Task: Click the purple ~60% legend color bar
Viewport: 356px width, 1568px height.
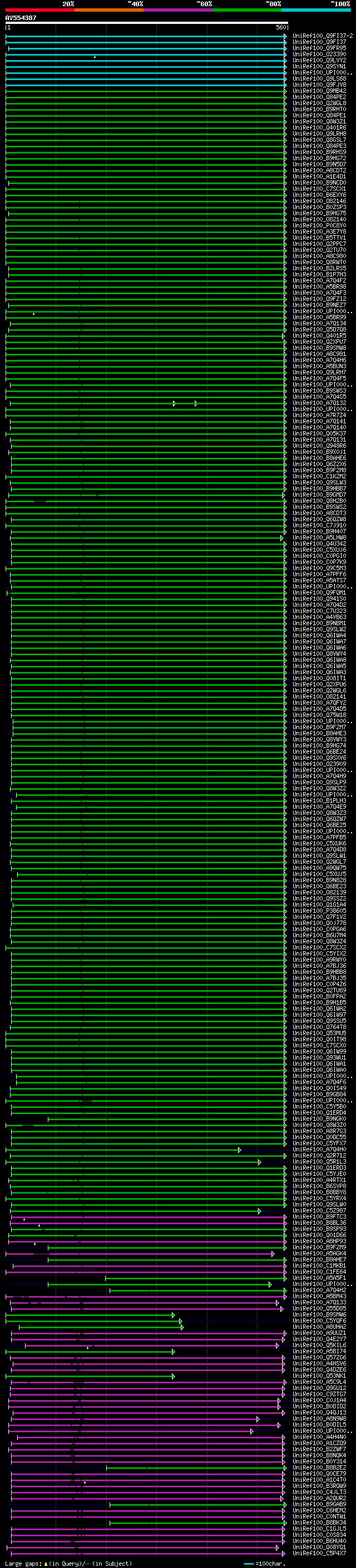Action: pos(179,10)
